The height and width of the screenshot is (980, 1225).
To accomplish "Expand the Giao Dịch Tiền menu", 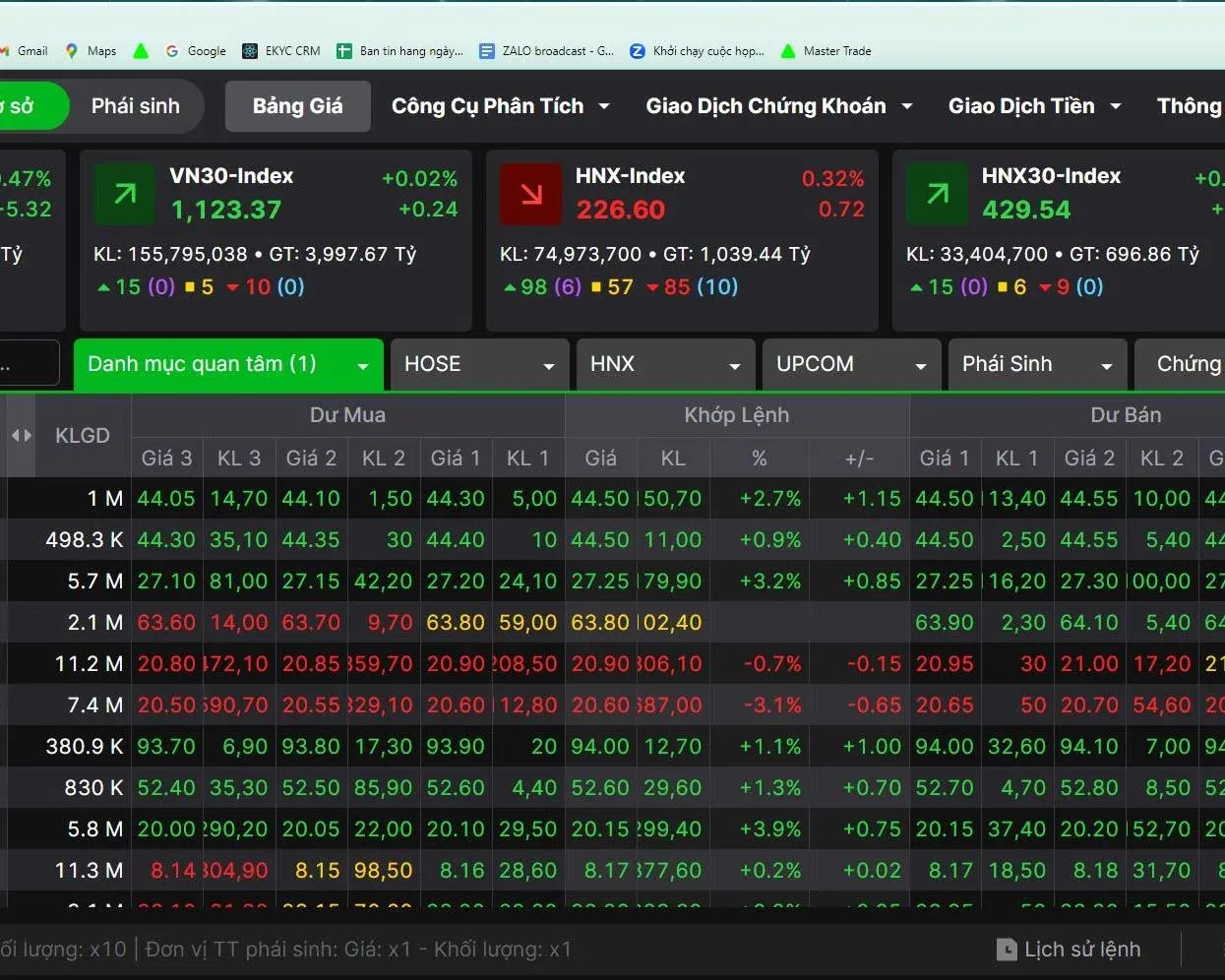I will [x=1035, y=106].
